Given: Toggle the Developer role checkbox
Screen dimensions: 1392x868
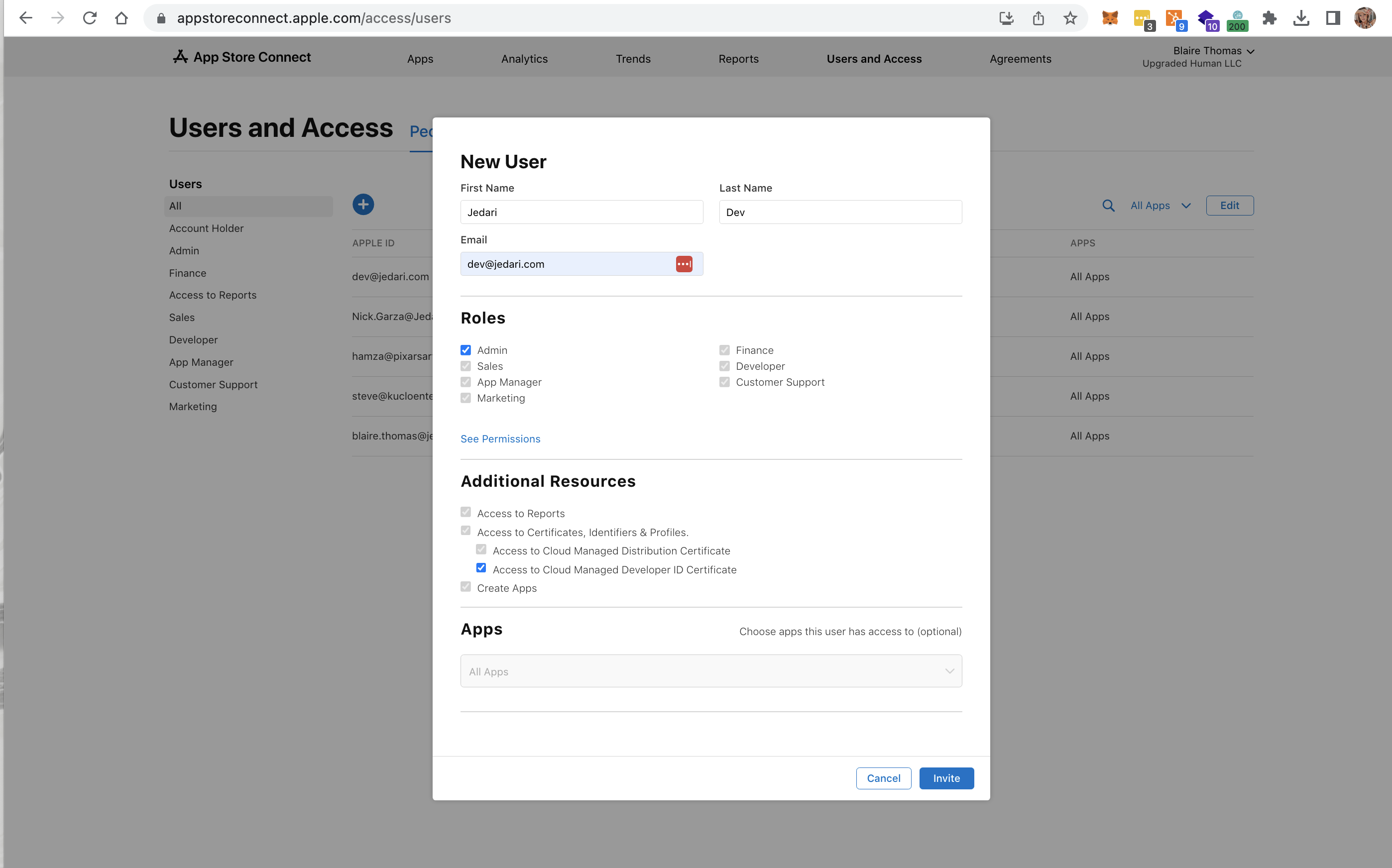Looking at the screenshot, I should [724, 366].
